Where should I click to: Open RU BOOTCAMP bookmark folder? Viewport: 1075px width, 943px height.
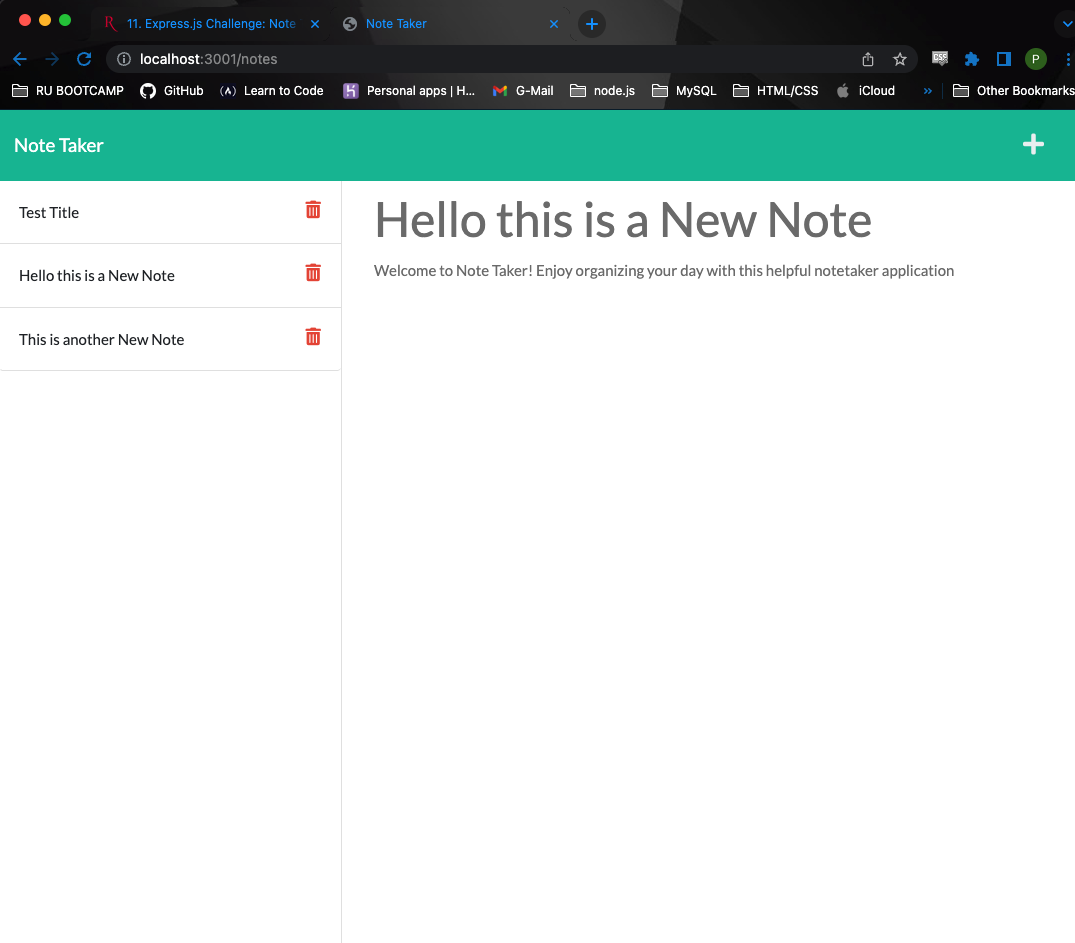click(68, 91)
